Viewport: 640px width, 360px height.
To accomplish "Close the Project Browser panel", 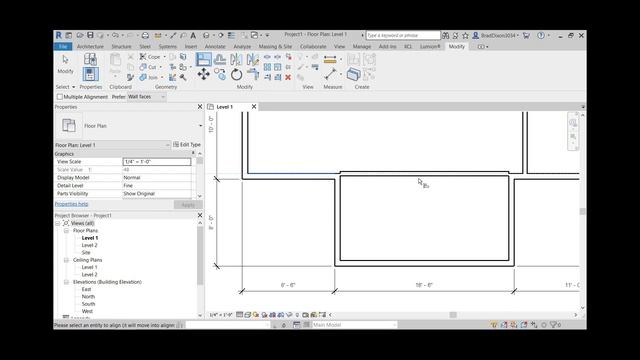I will pos(200,215).
